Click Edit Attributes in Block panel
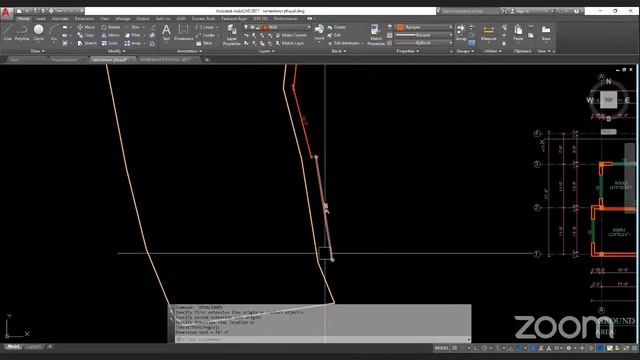Viewport: 640px width, 360px height. [x=344, y=43]
